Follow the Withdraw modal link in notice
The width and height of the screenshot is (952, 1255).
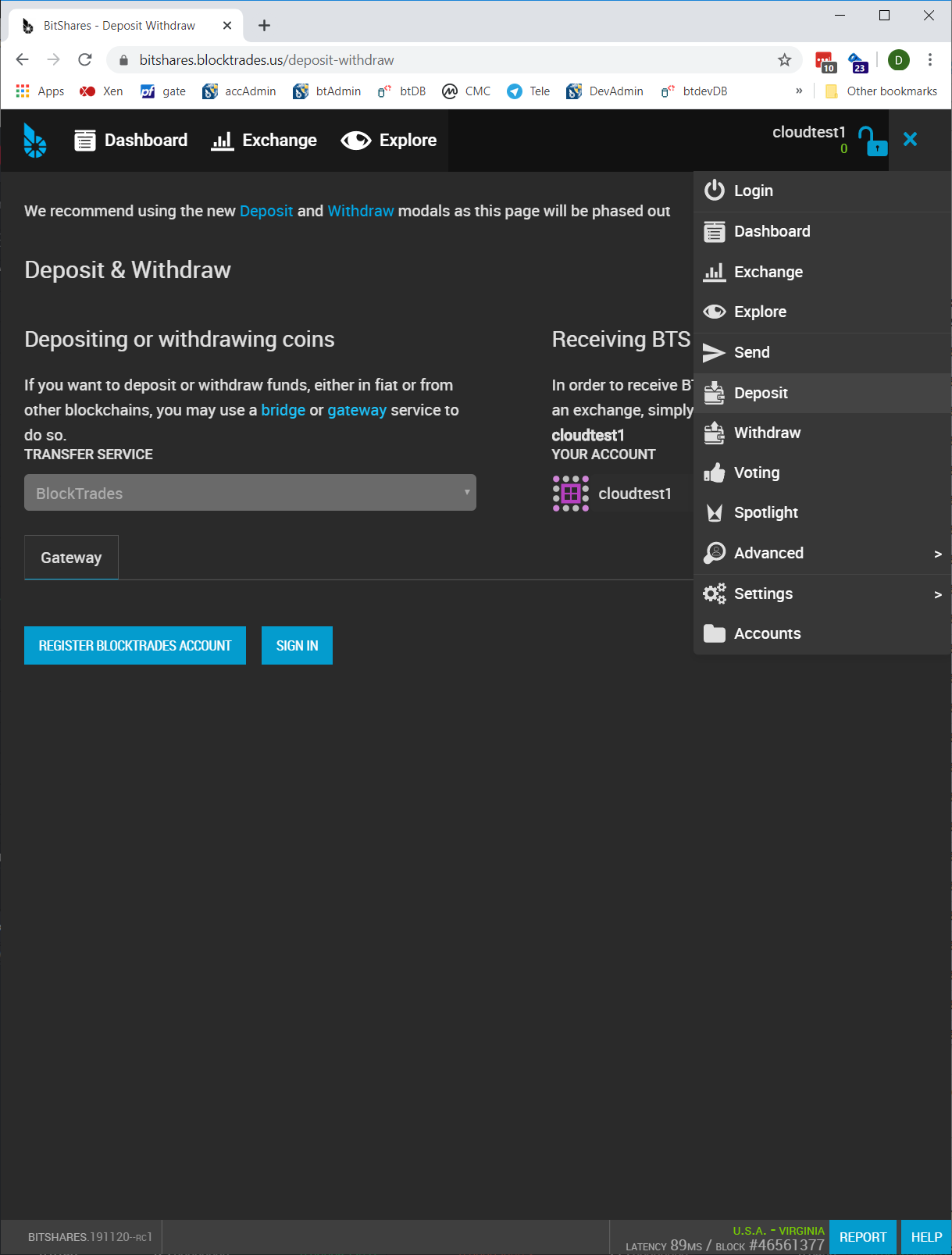(361, 211)
